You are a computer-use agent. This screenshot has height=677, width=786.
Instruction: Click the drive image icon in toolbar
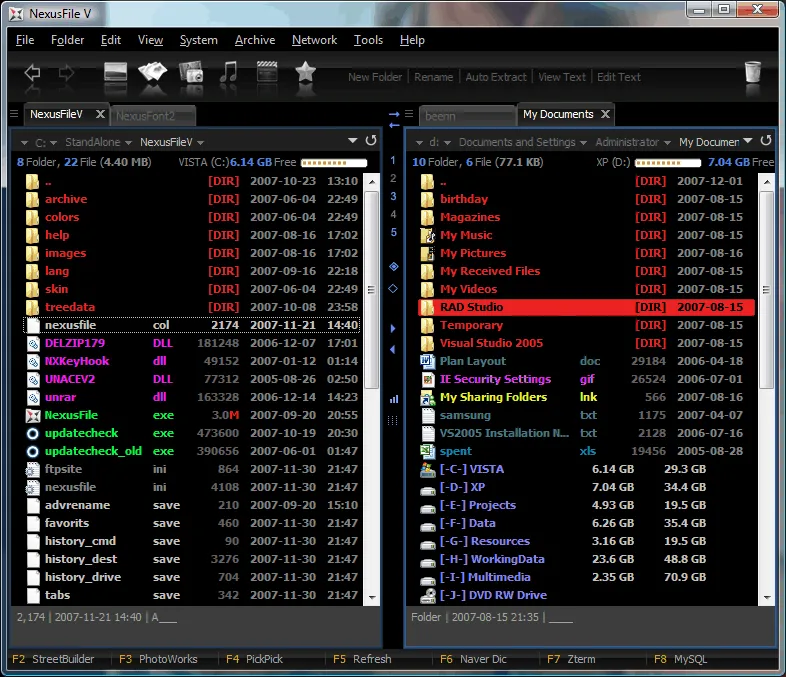pos(116,73)
